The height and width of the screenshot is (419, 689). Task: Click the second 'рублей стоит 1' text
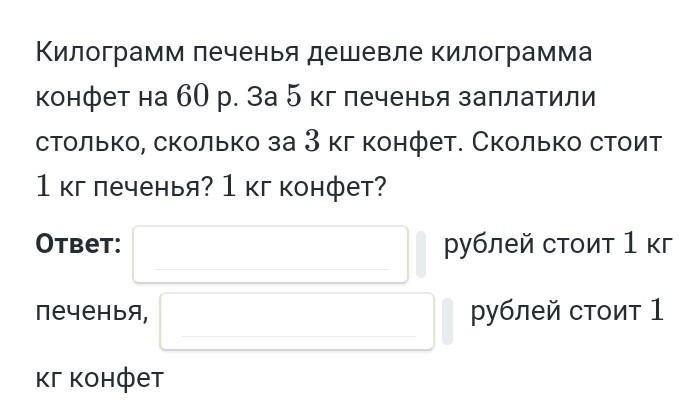(567, 311)
